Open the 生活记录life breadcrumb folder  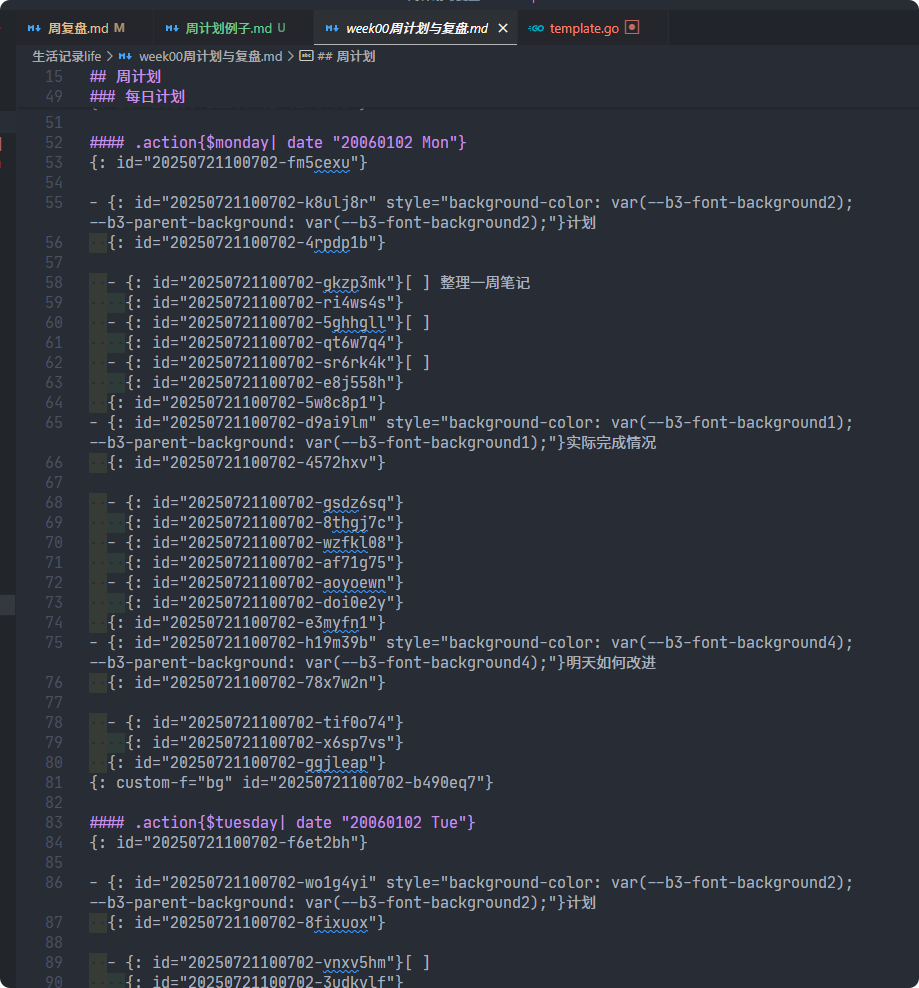pos(67,57)
